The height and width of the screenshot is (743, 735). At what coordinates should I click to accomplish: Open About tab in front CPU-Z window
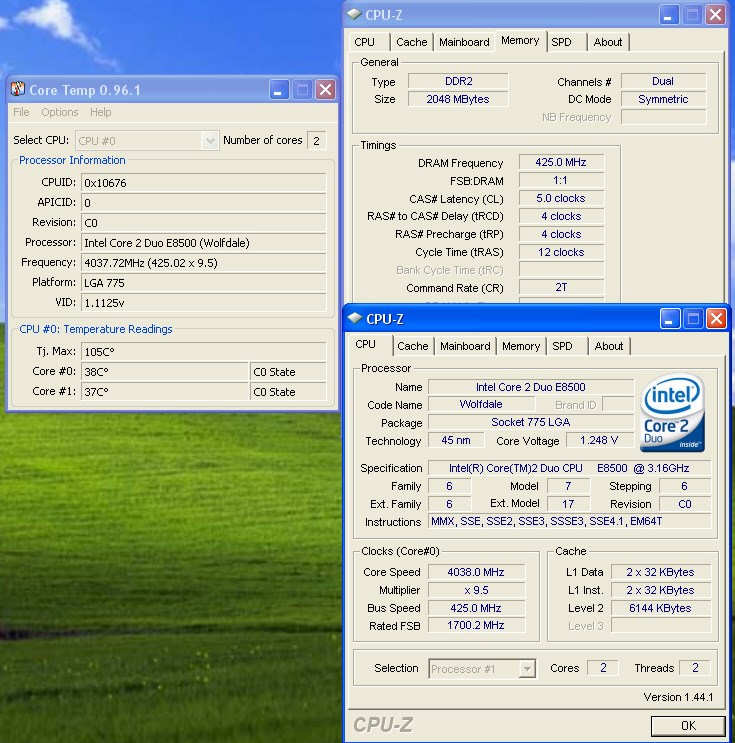(x=609, y=346)
